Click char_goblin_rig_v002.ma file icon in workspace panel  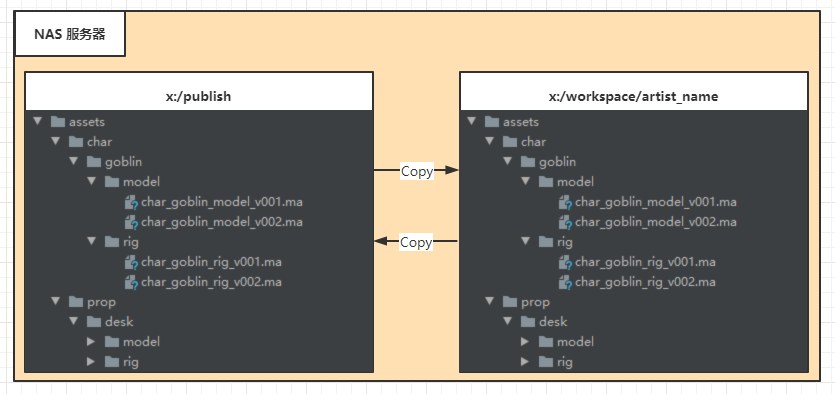(566, 282)
